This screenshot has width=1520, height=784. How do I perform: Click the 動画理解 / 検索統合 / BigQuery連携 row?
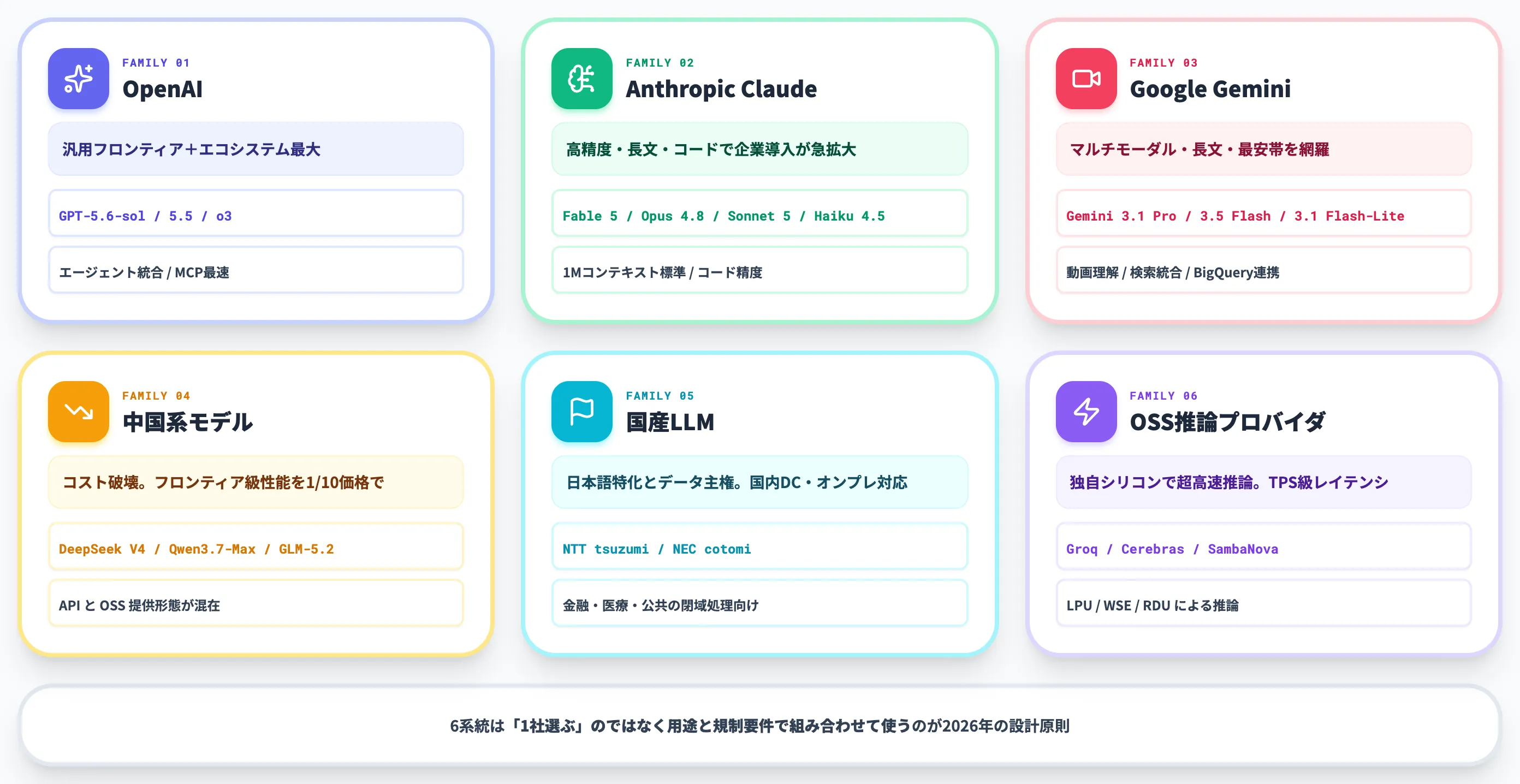(x=1264, y=270)
